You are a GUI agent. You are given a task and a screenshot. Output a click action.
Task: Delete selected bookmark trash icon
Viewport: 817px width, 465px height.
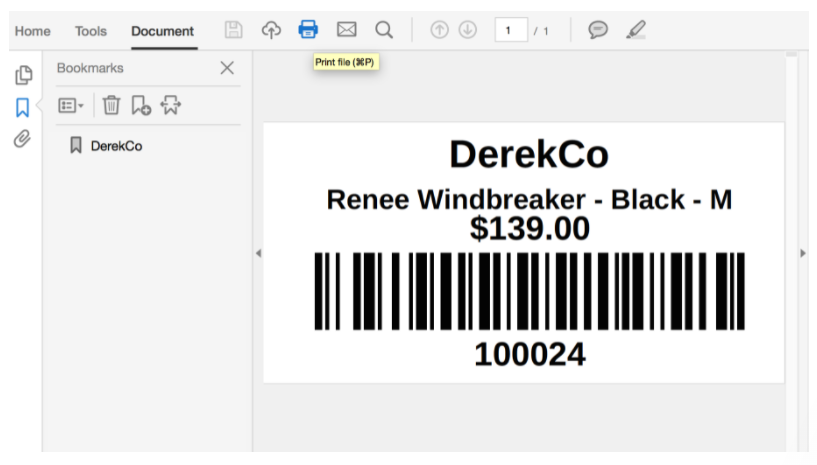(111, 105)
